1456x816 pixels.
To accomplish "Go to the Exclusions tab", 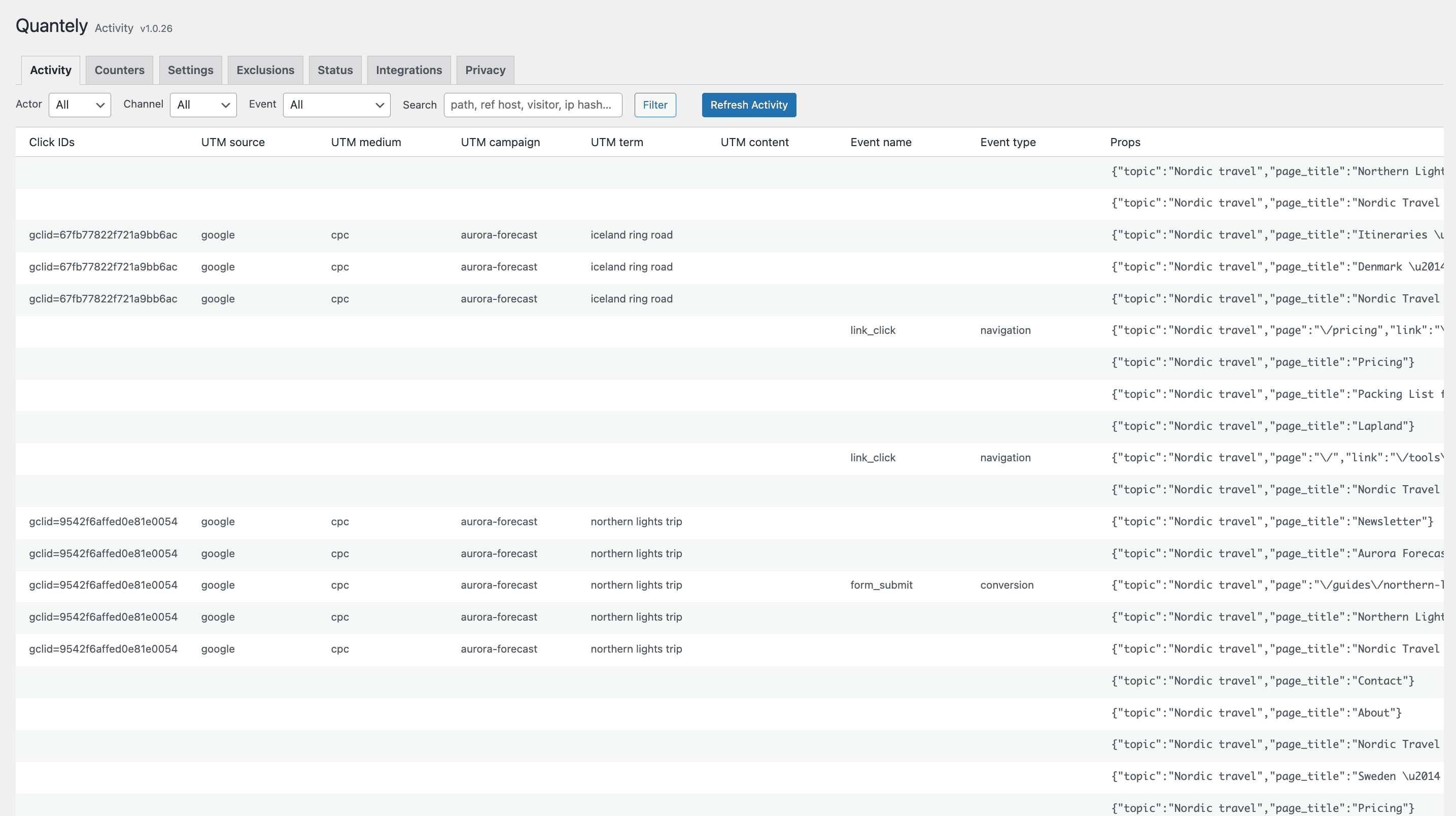I will point(265,70).
